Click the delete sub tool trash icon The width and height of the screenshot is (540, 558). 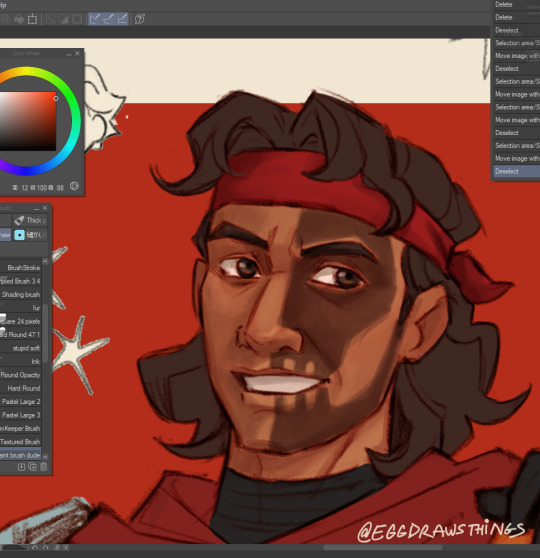click(43, 467)
